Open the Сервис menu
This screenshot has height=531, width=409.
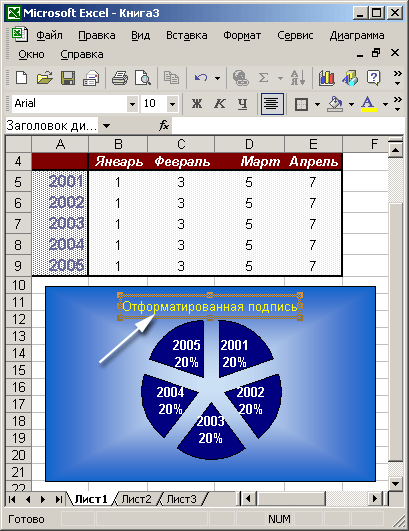[295, 35]
